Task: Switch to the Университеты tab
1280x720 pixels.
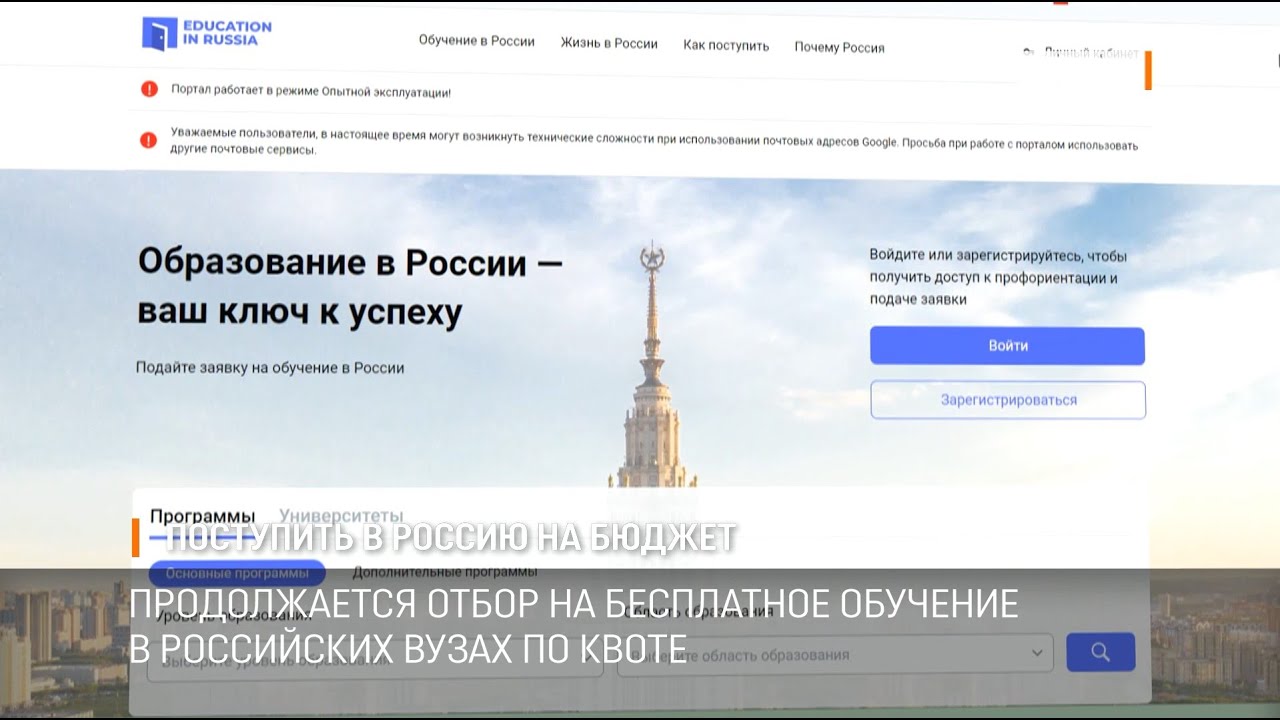Action: tap(341, 516)
